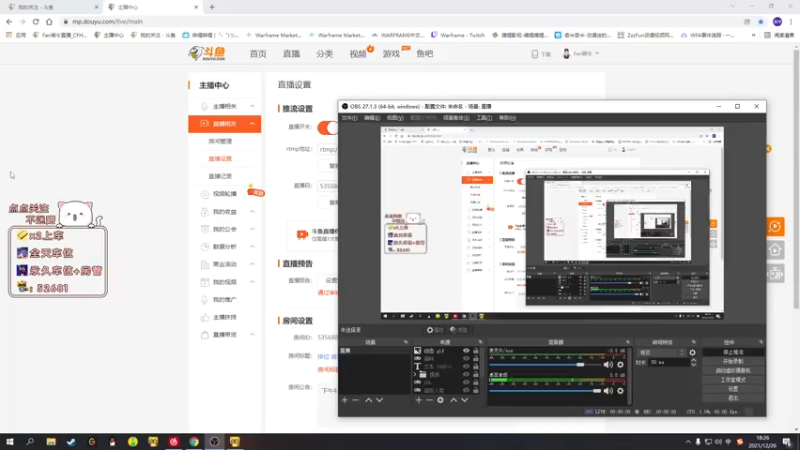Open the OBS 编辑 (Edit) menu
Screen dimensions: 800x450
pyautogui.click(x=372, y=118)
